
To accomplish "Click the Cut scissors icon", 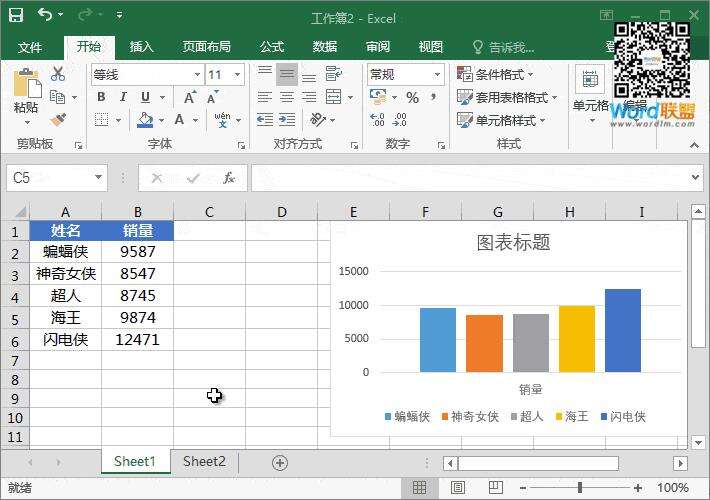I will pos(58,74).
